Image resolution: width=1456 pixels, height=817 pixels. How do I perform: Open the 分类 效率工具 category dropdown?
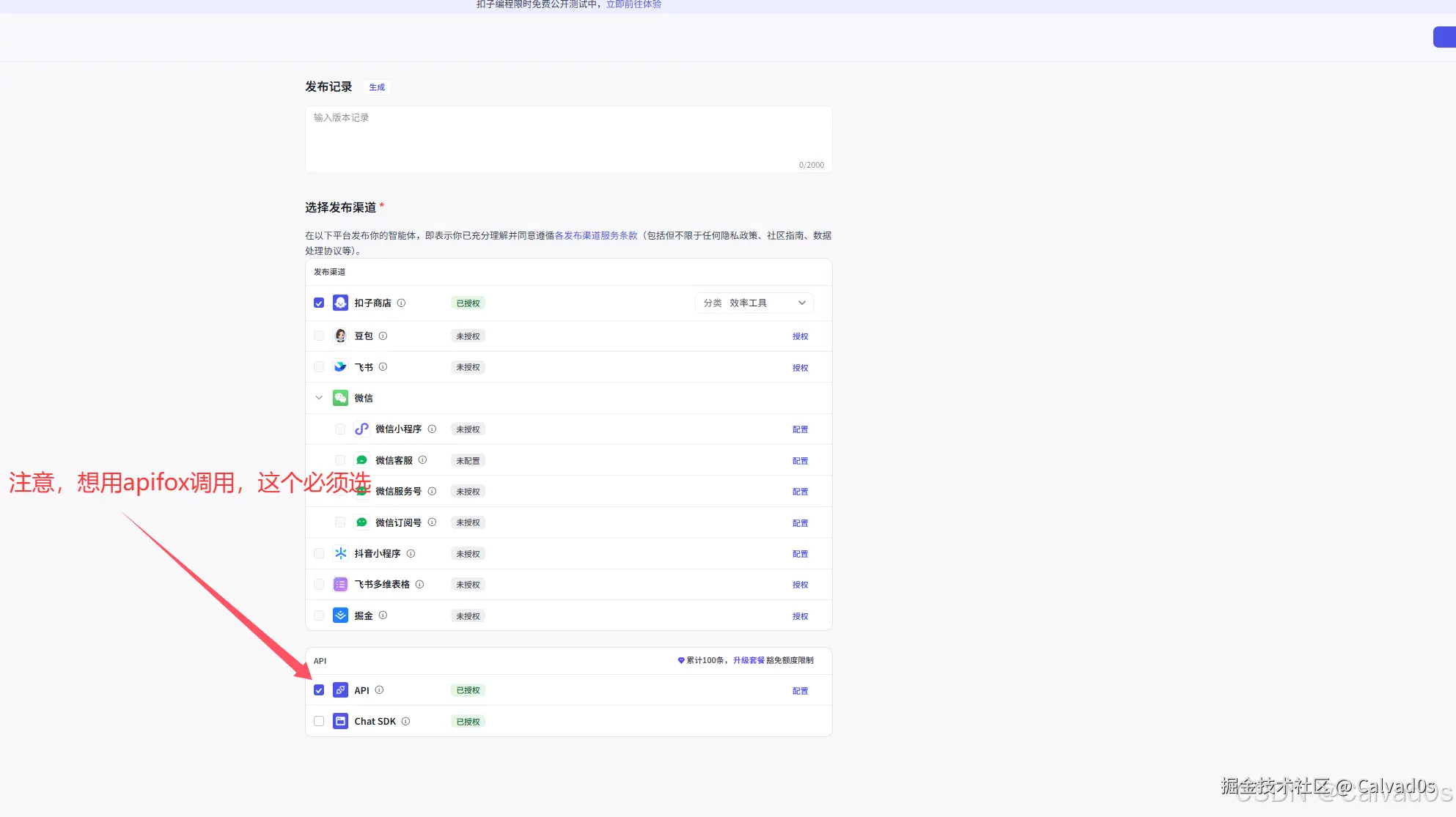click(754, 303)
